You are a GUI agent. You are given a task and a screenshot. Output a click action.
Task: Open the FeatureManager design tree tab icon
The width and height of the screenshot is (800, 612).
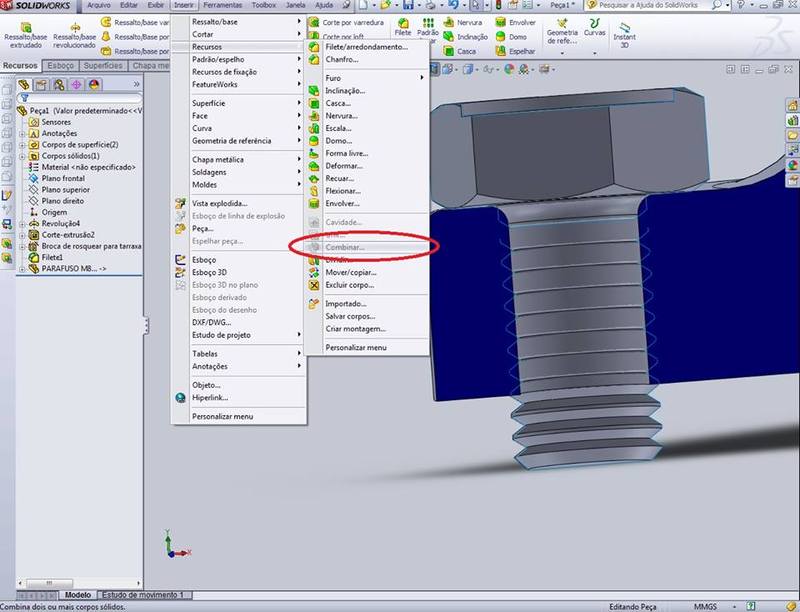(23, 85)
